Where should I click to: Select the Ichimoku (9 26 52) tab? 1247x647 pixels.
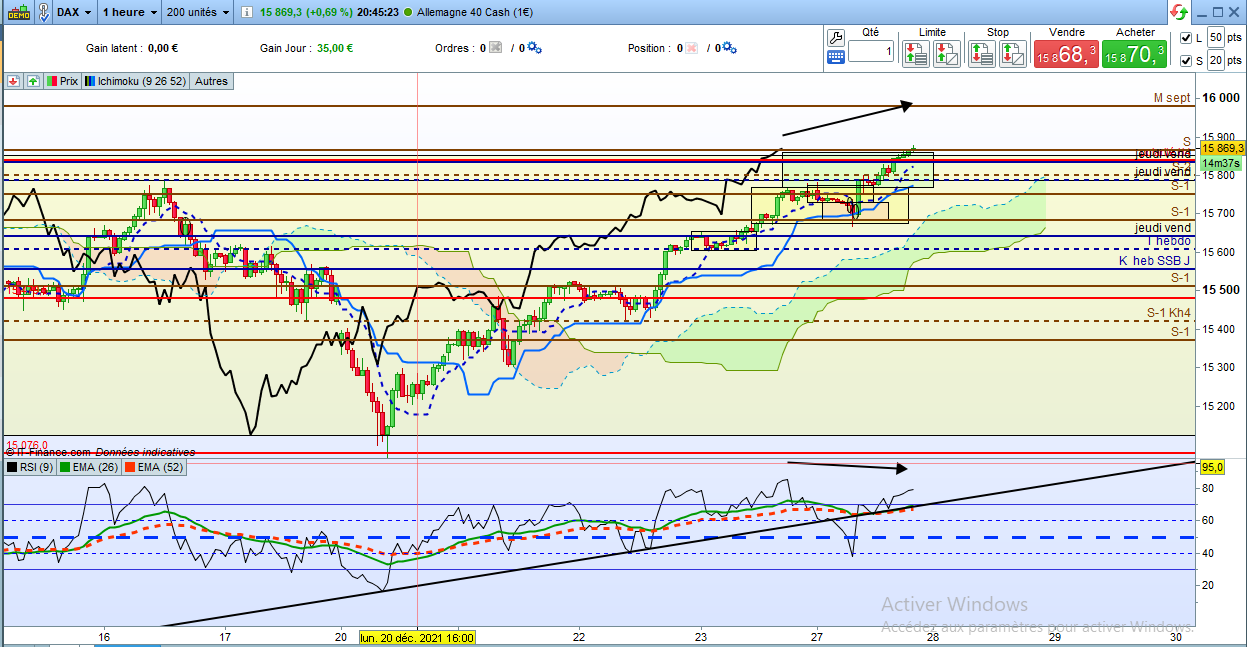[x=135, y=81]
